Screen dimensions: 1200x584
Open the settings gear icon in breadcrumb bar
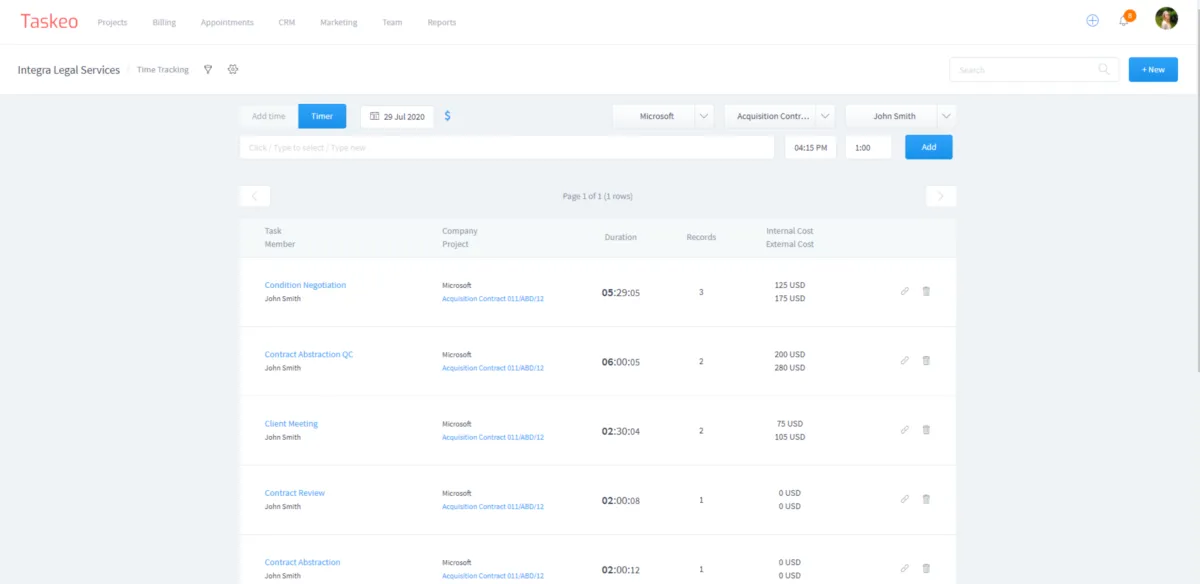tap(233, 70)
